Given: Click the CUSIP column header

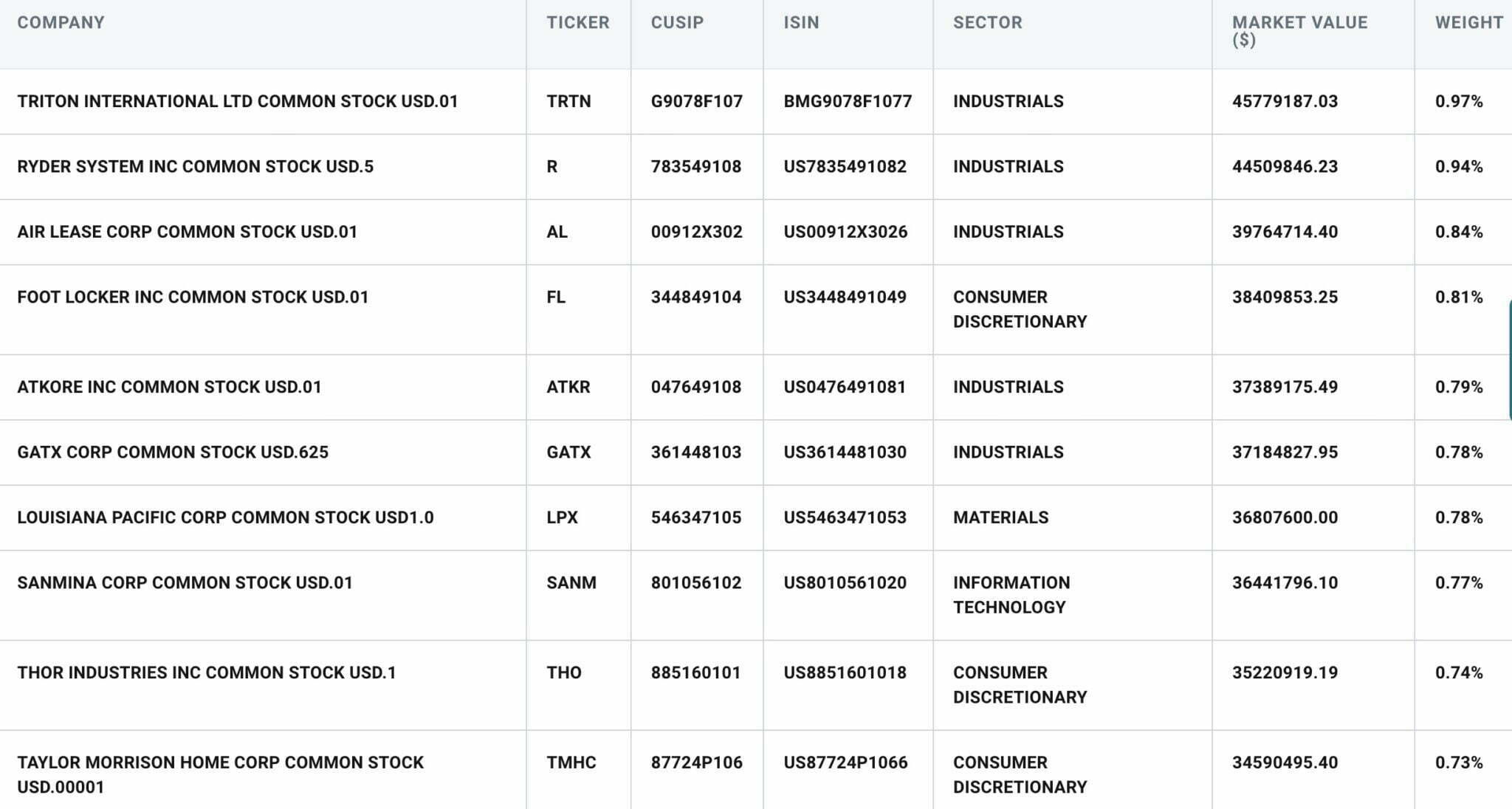Looking at the screenshot, I should [x=677, y=23].
